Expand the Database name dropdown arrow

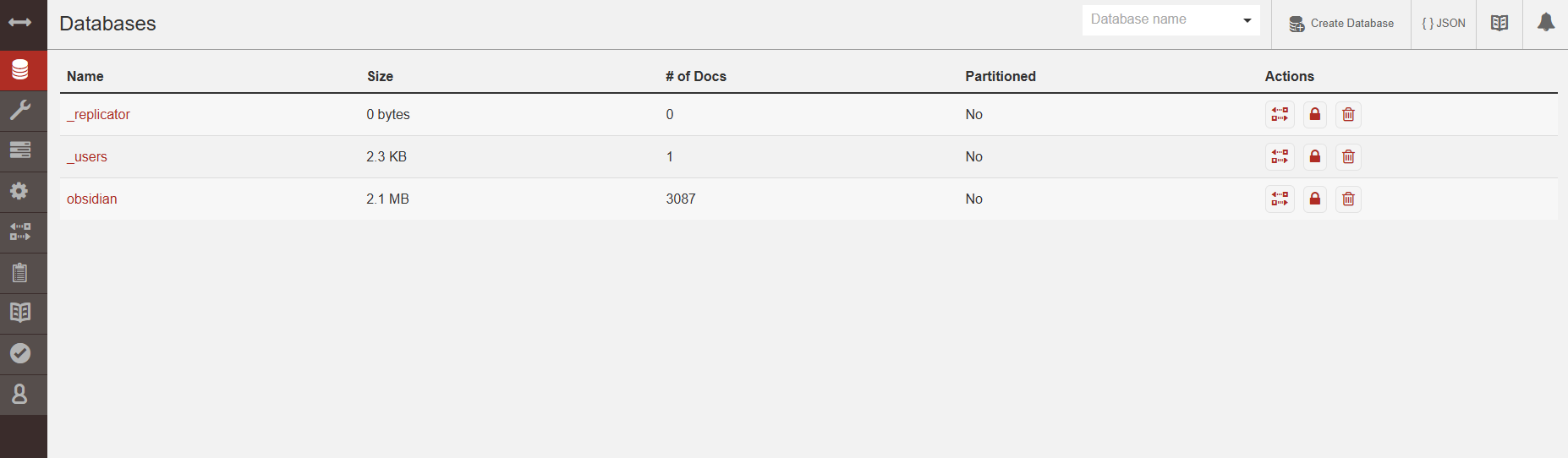point(1247,20)
